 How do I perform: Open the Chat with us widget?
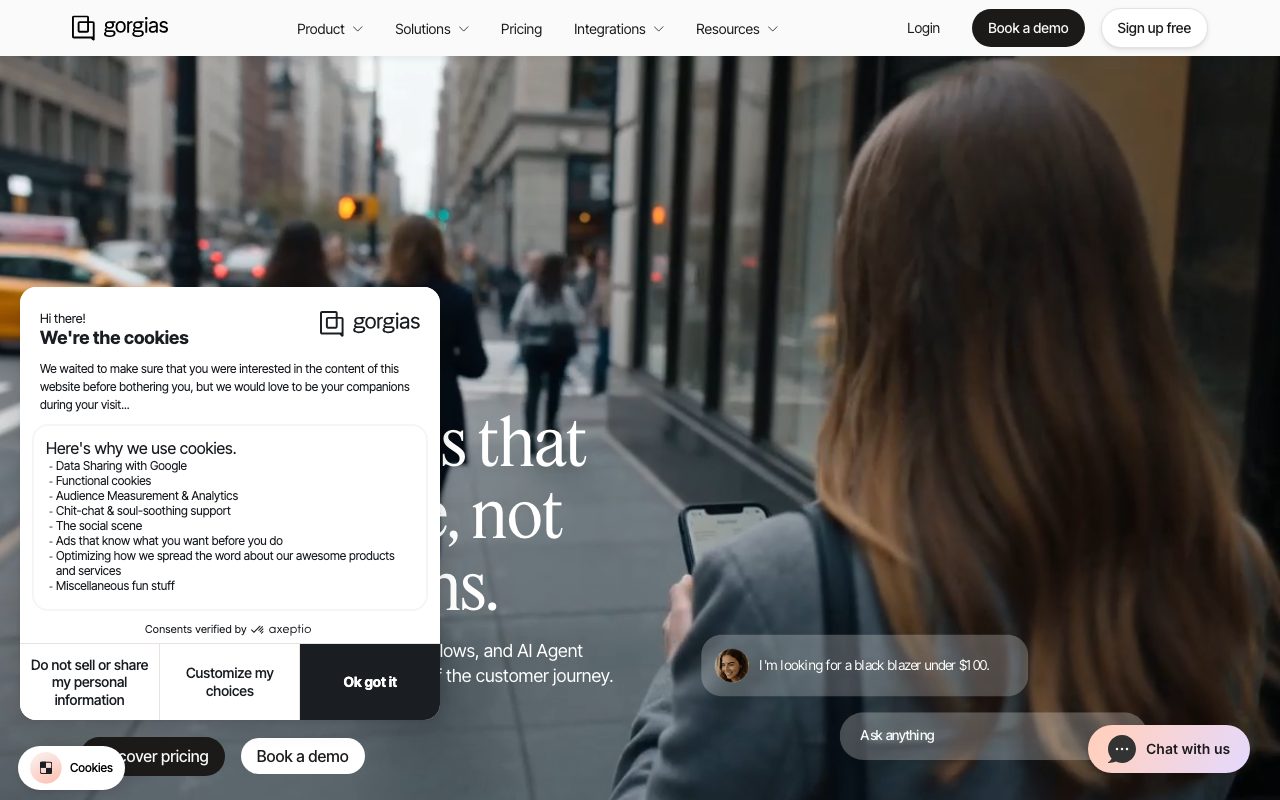[x=1169, y=749]
